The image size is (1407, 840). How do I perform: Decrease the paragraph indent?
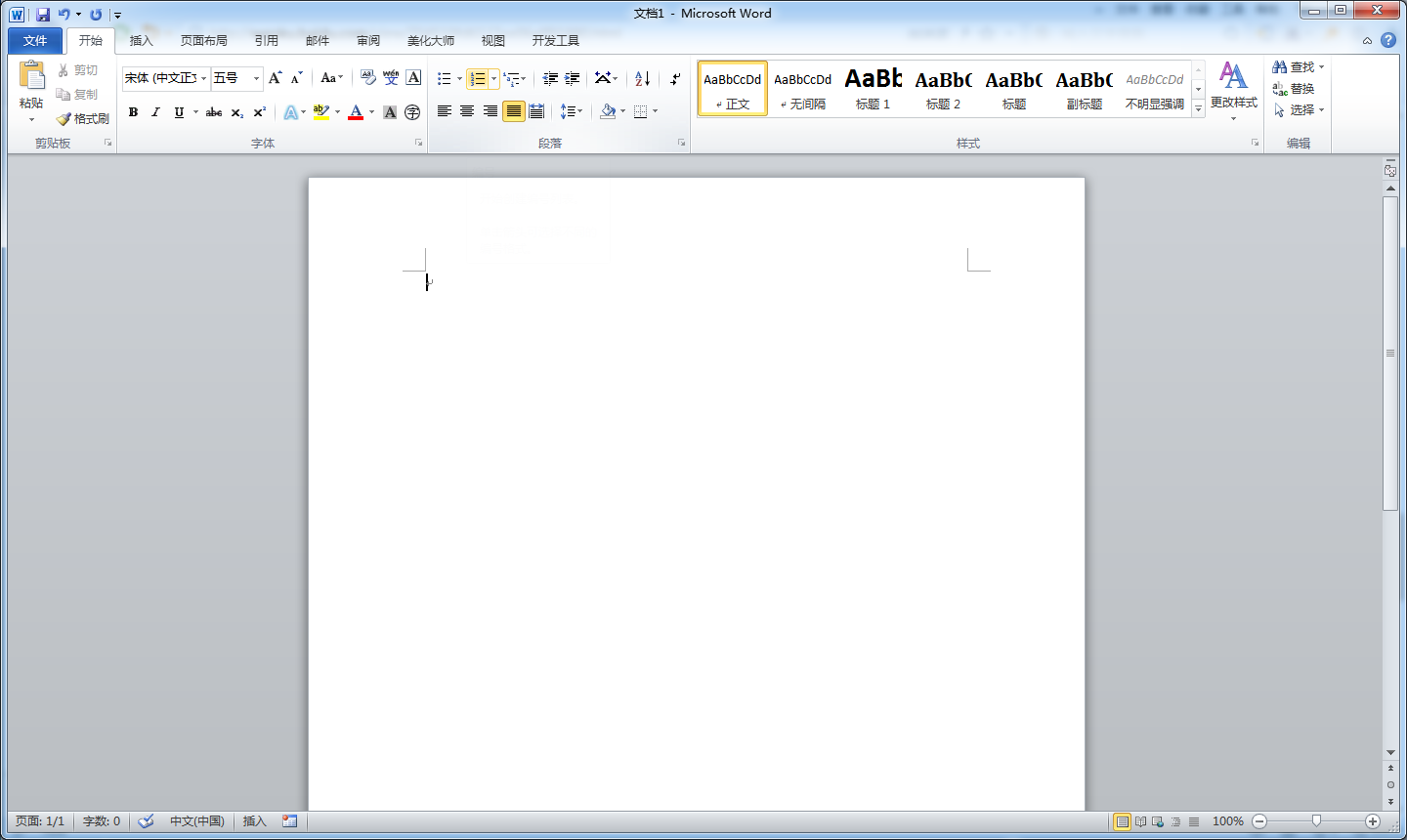point(550,78)
